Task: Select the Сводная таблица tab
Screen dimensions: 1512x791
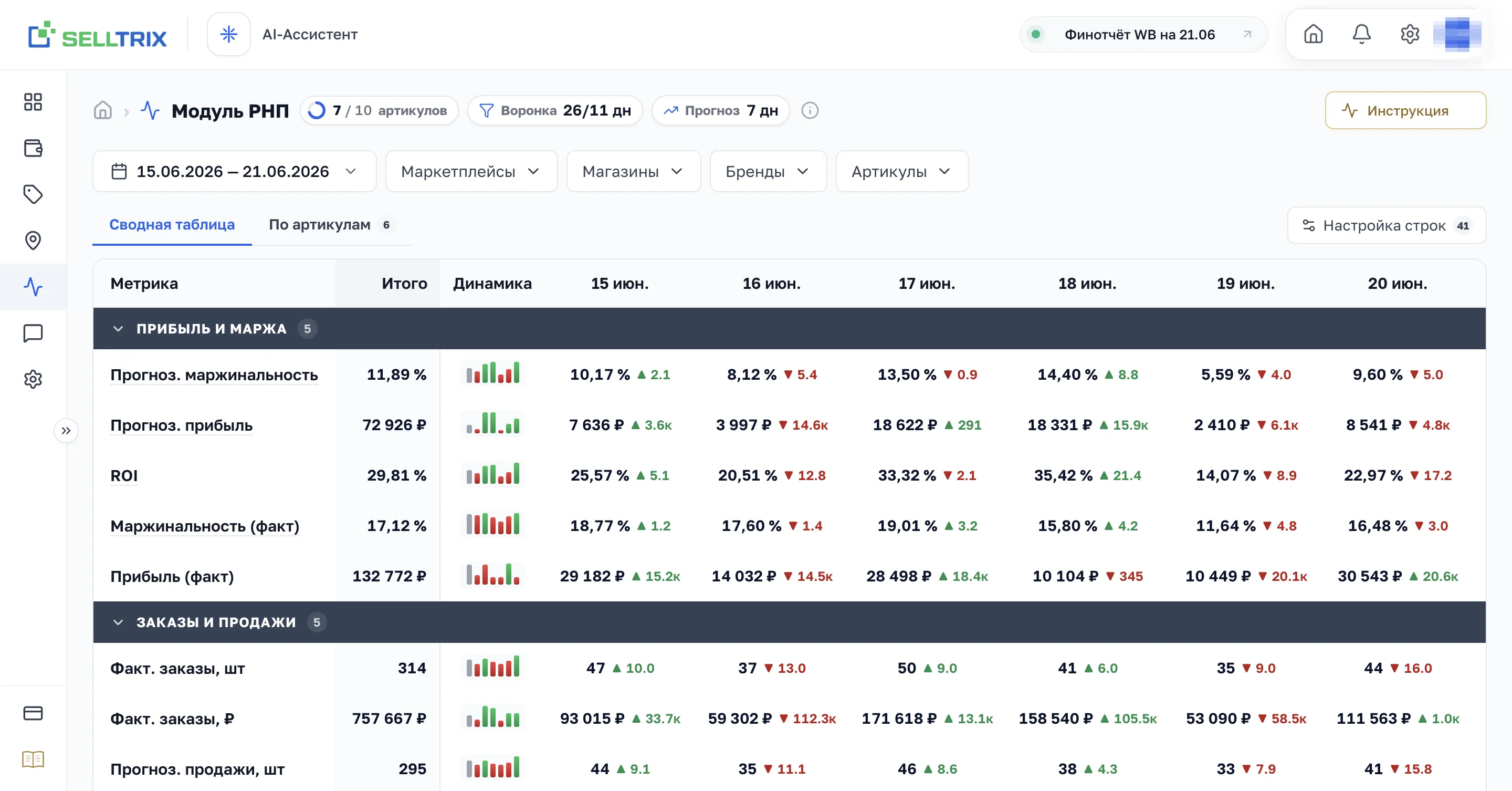Action: coord(172,225)
